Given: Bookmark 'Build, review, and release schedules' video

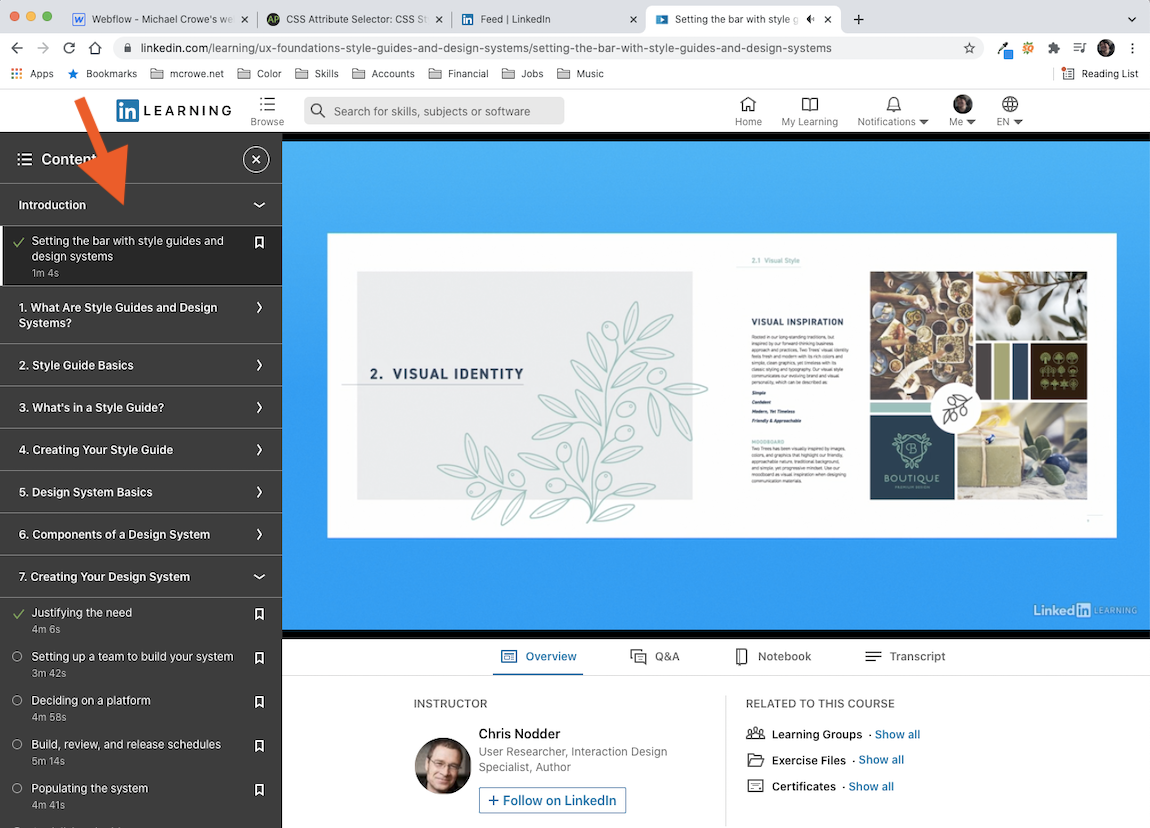Looking at the screenshot, I should point(259,746).
